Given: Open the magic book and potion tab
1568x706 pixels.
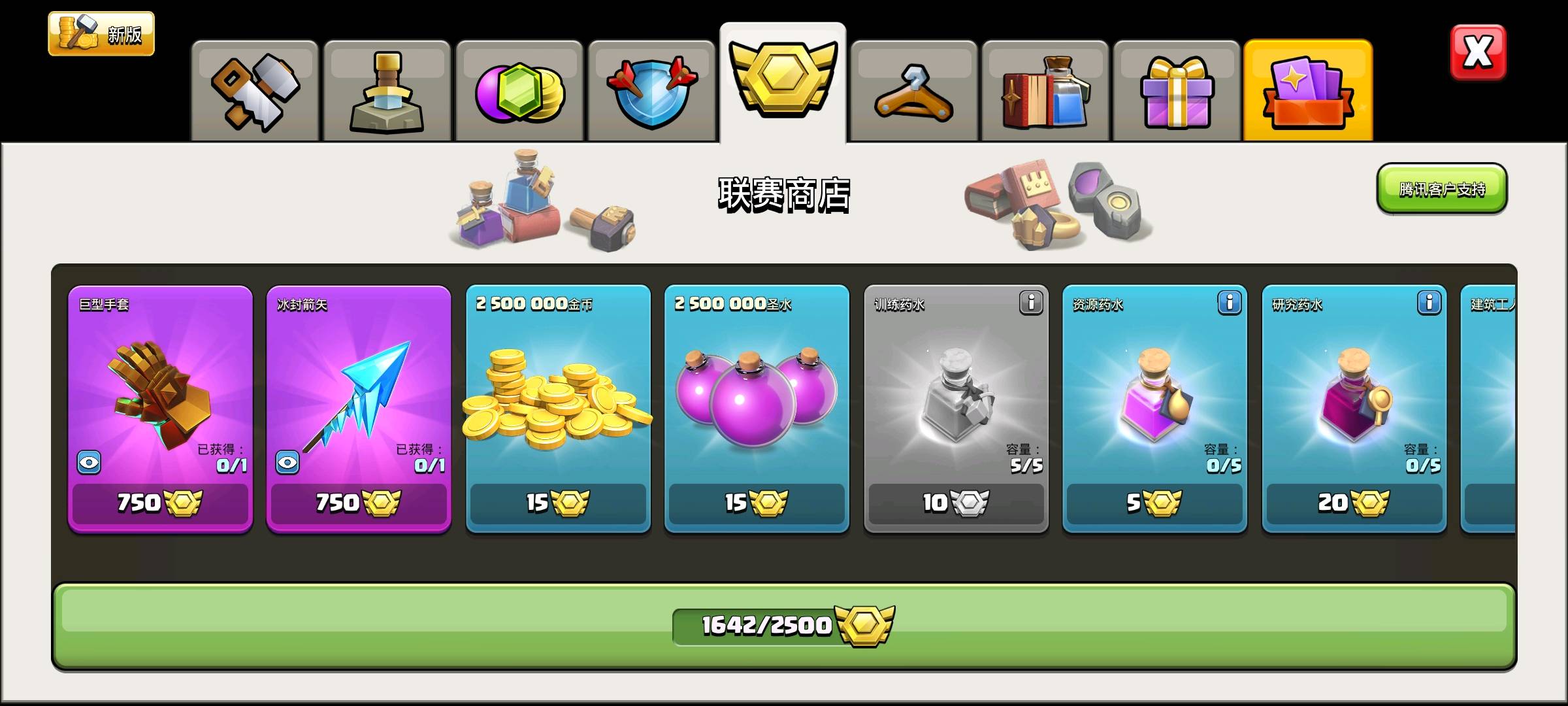Looking at the screenshot, I should [1045, 91].
